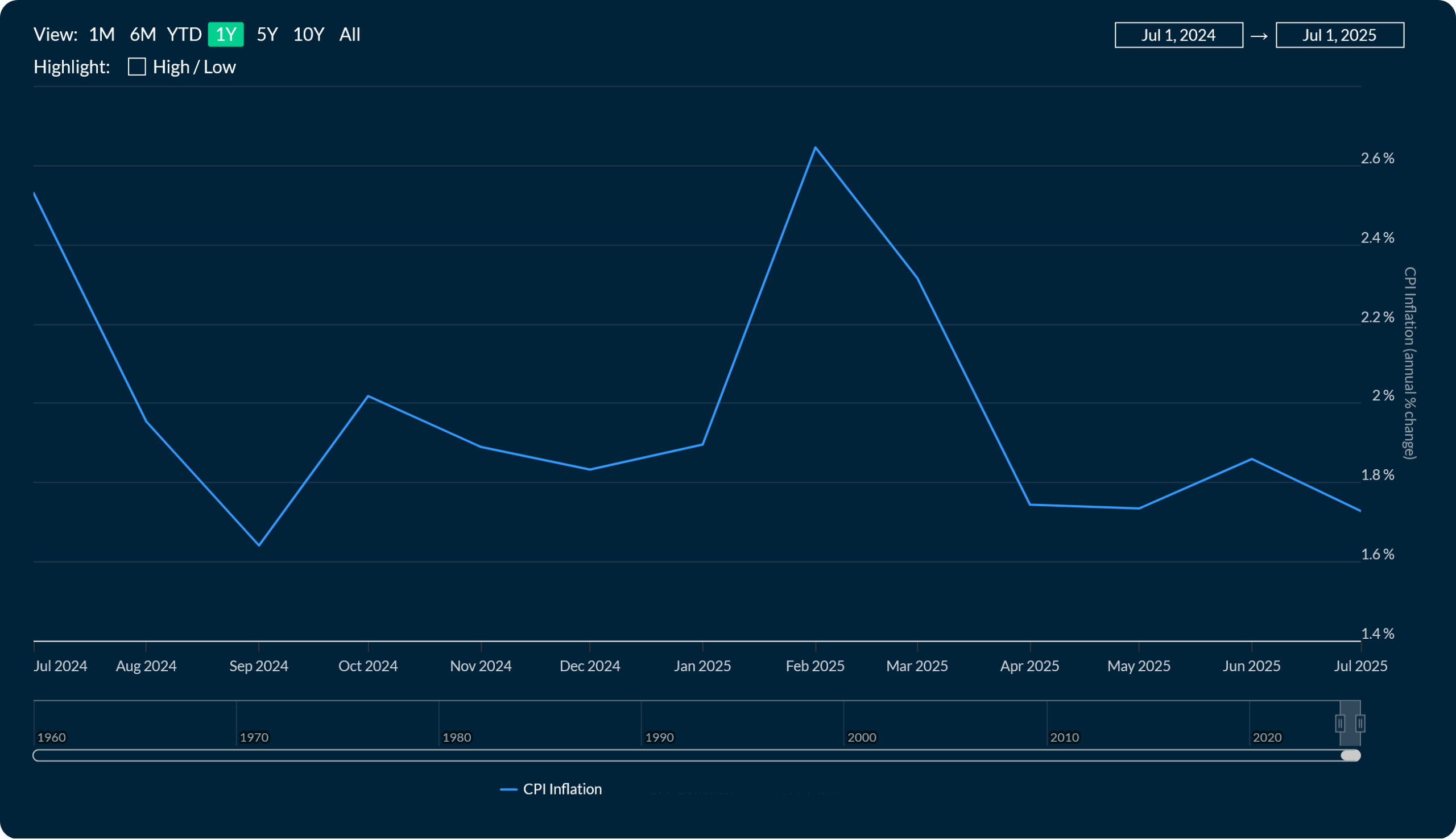Click the Dec 2024 axis label

[x=590, y=666]
